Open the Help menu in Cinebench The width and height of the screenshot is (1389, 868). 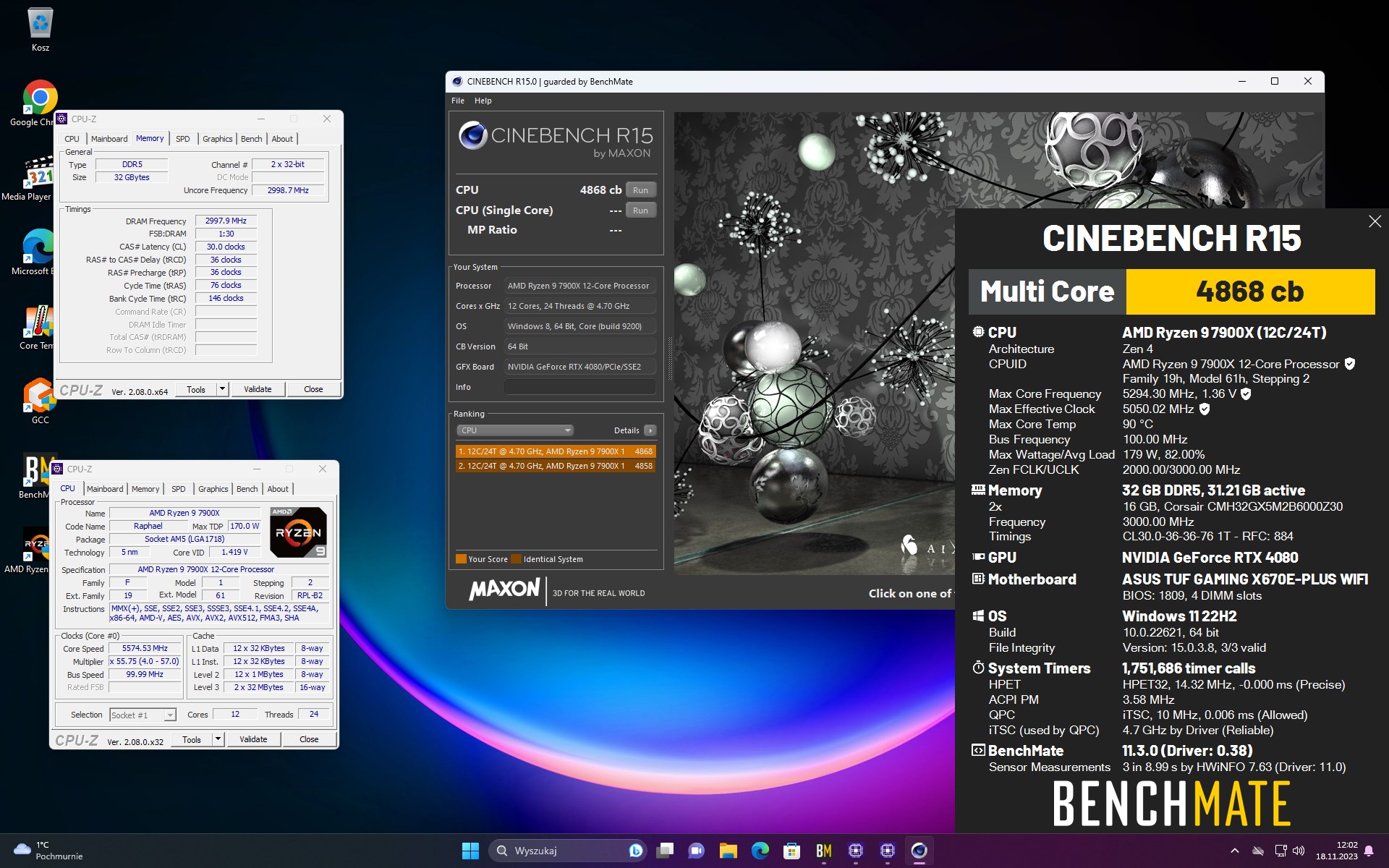[483, 101]
